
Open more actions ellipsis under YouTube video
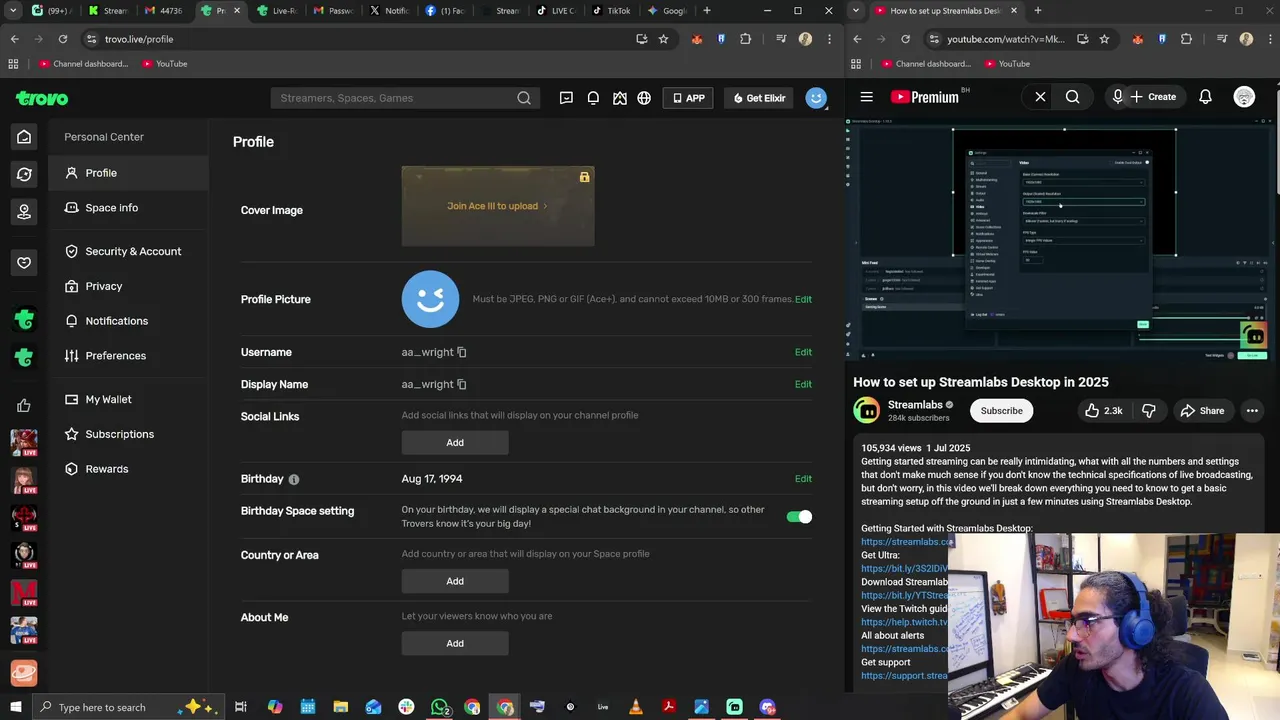point(1252,411)
